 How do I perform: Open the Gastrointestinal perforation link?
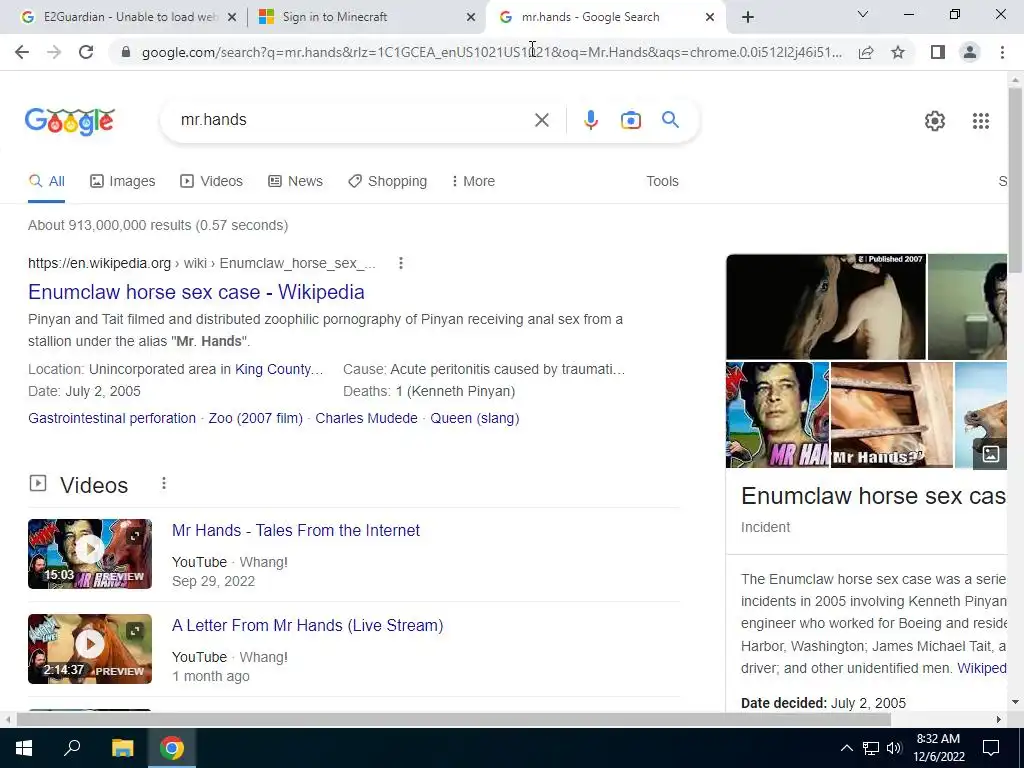[x=112, y=418]
